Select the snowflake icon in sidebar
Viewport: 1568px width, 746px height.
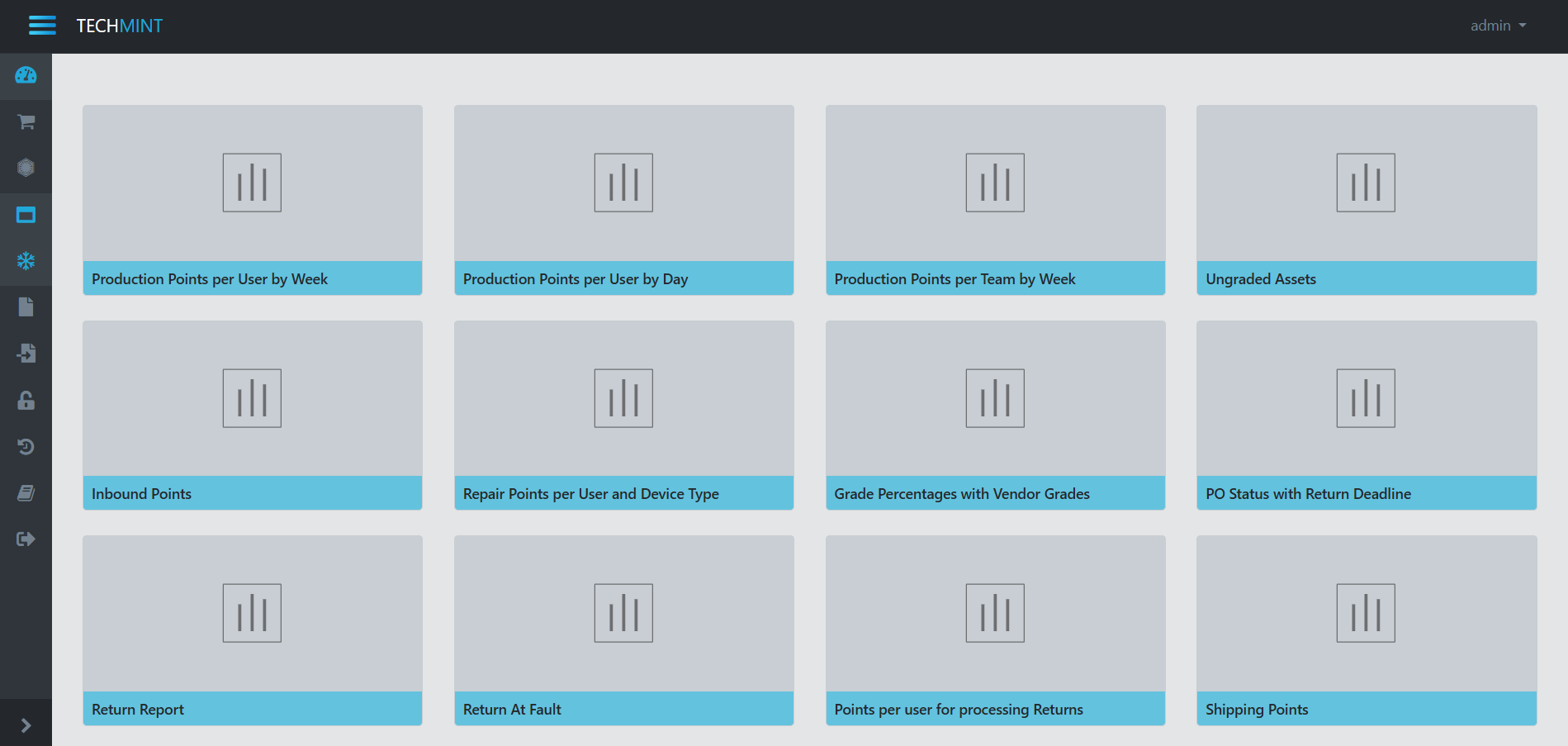pos(26,262)
